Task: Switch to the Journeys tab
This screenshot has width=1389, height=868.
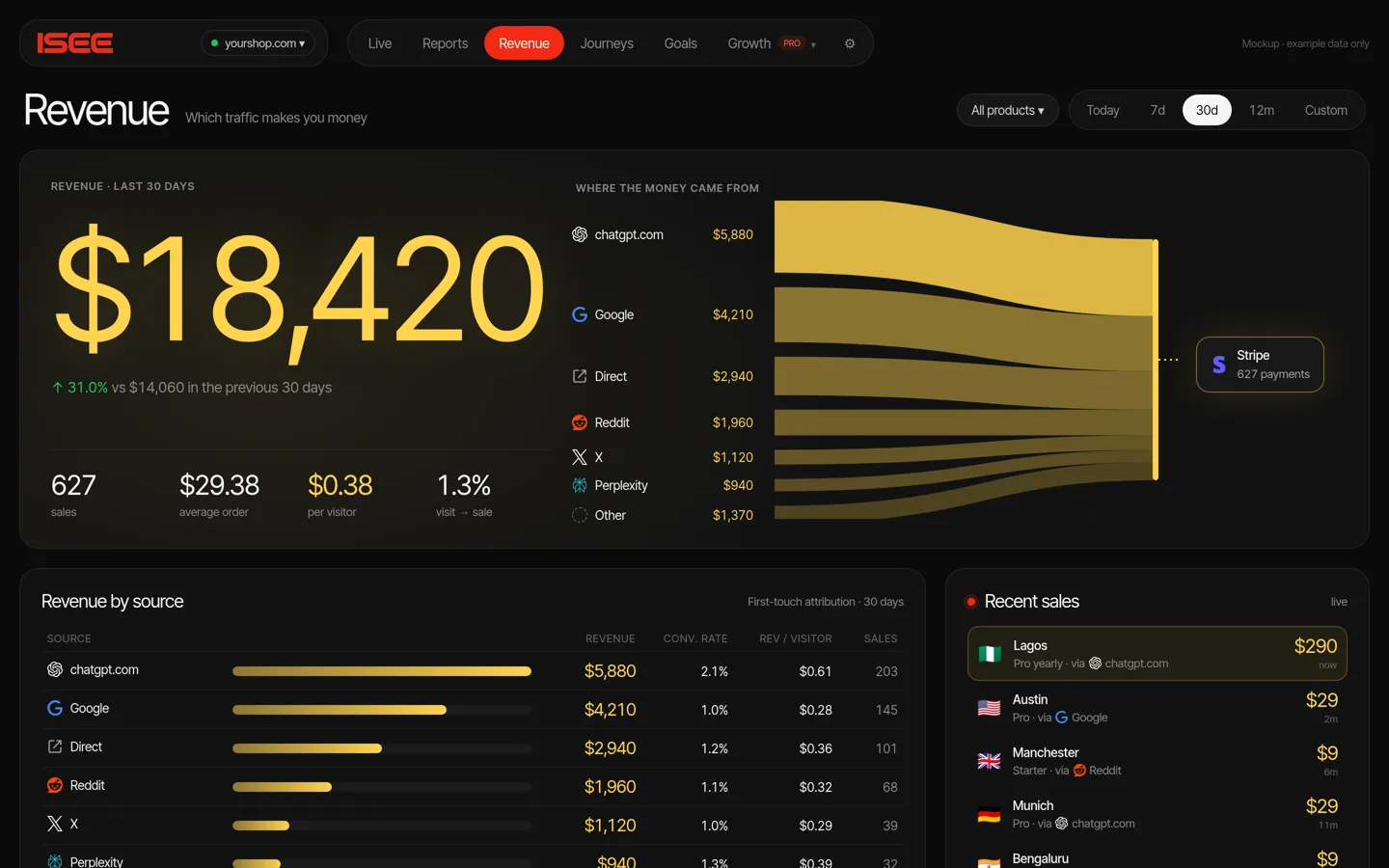Action: tap(607, 43)
